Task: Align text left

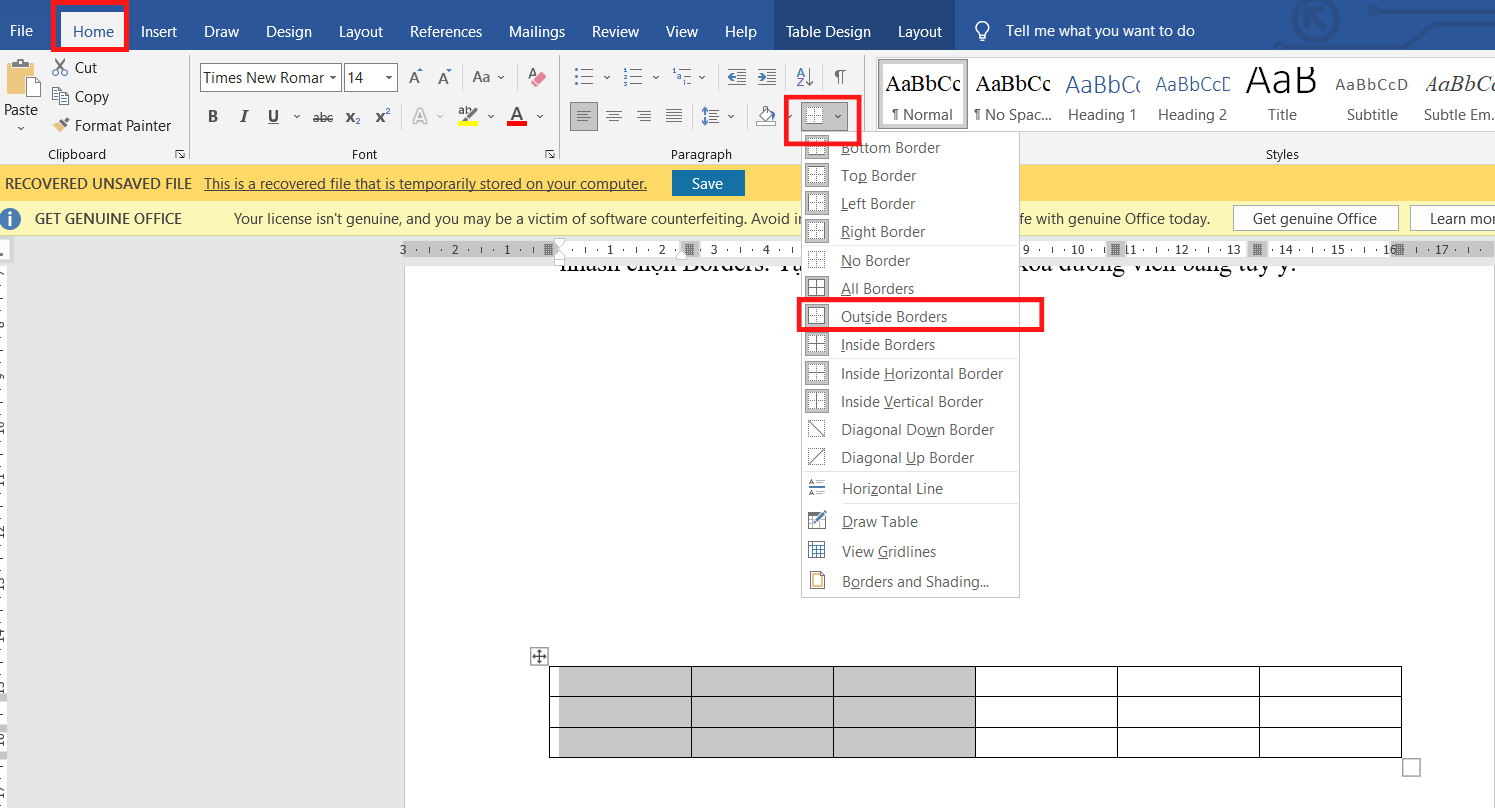Action: click(584, 117)
